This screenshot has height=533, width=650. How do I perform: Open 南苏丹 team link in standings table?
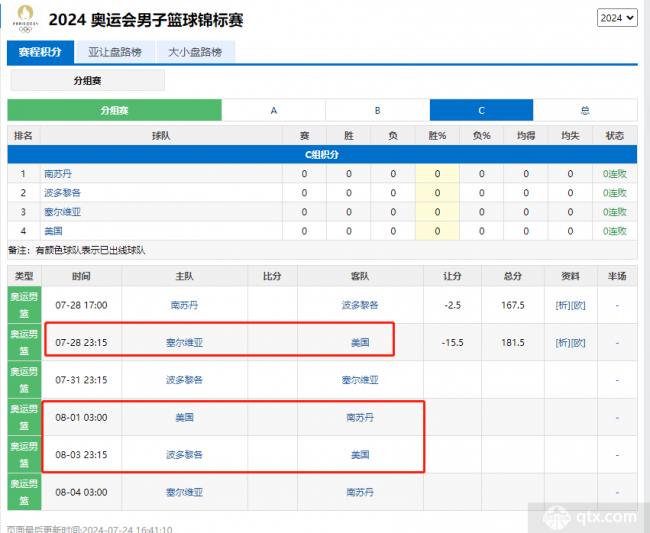[x=58, y=174]
